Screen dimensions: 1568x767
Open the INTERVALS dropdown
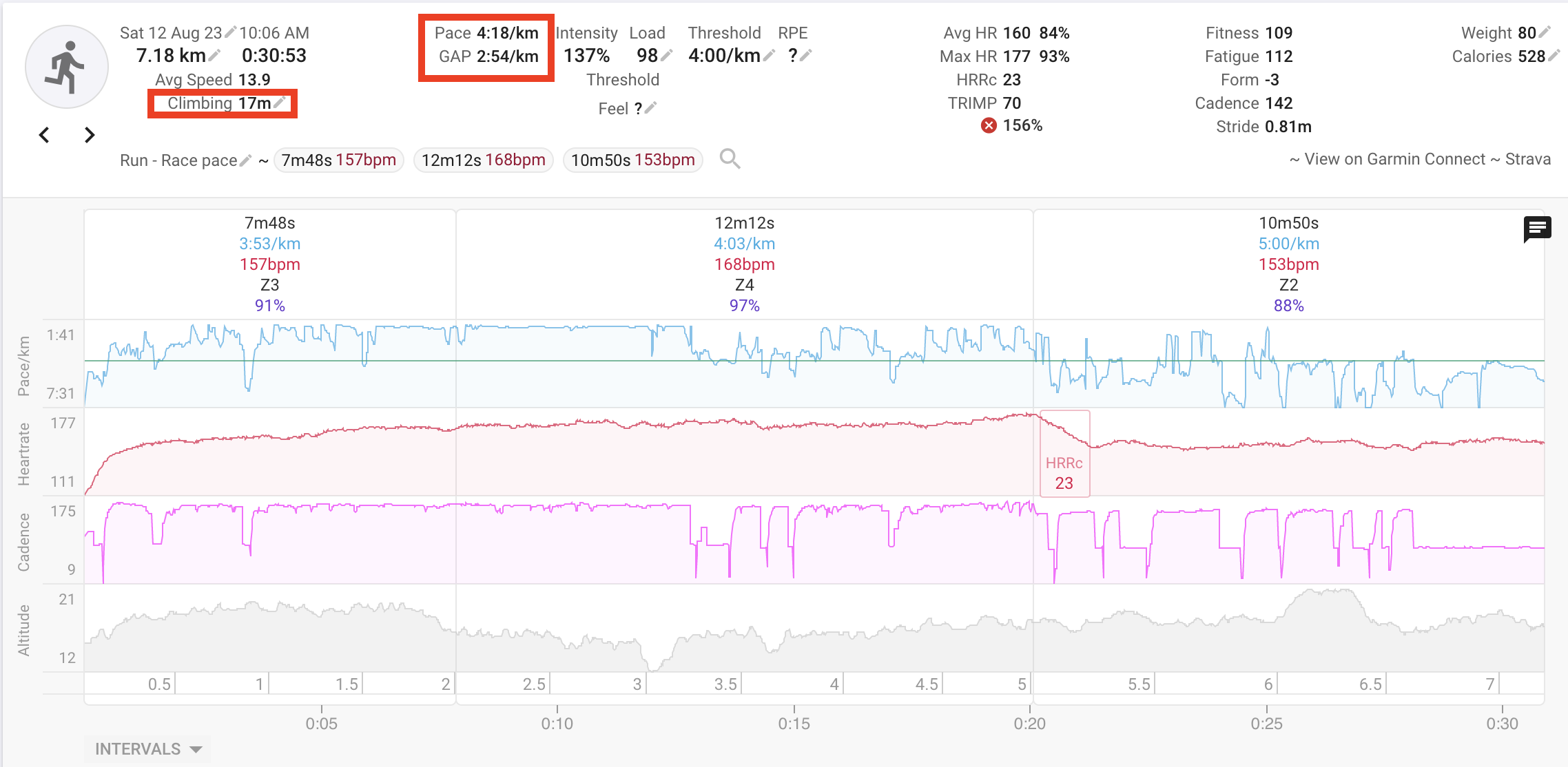click(148, 749)
